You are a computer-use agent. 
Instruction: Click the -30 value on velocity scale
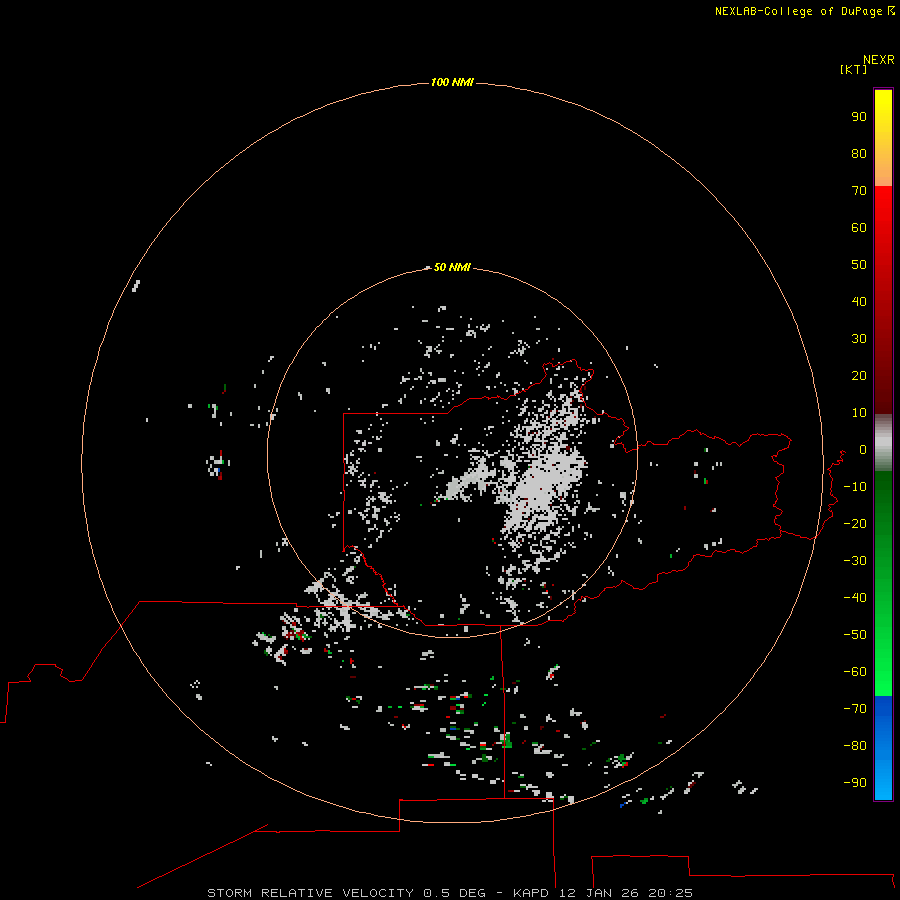[x=855, y=561]
